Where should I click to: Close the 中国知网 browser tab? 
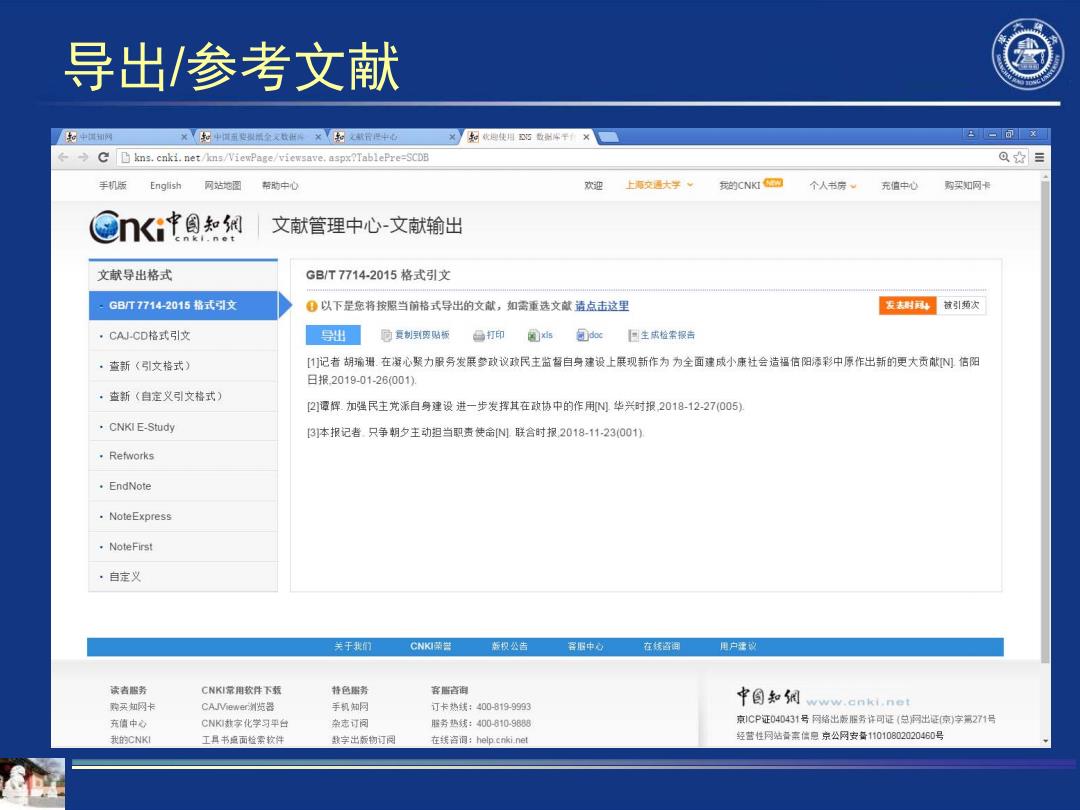[184, 137]
